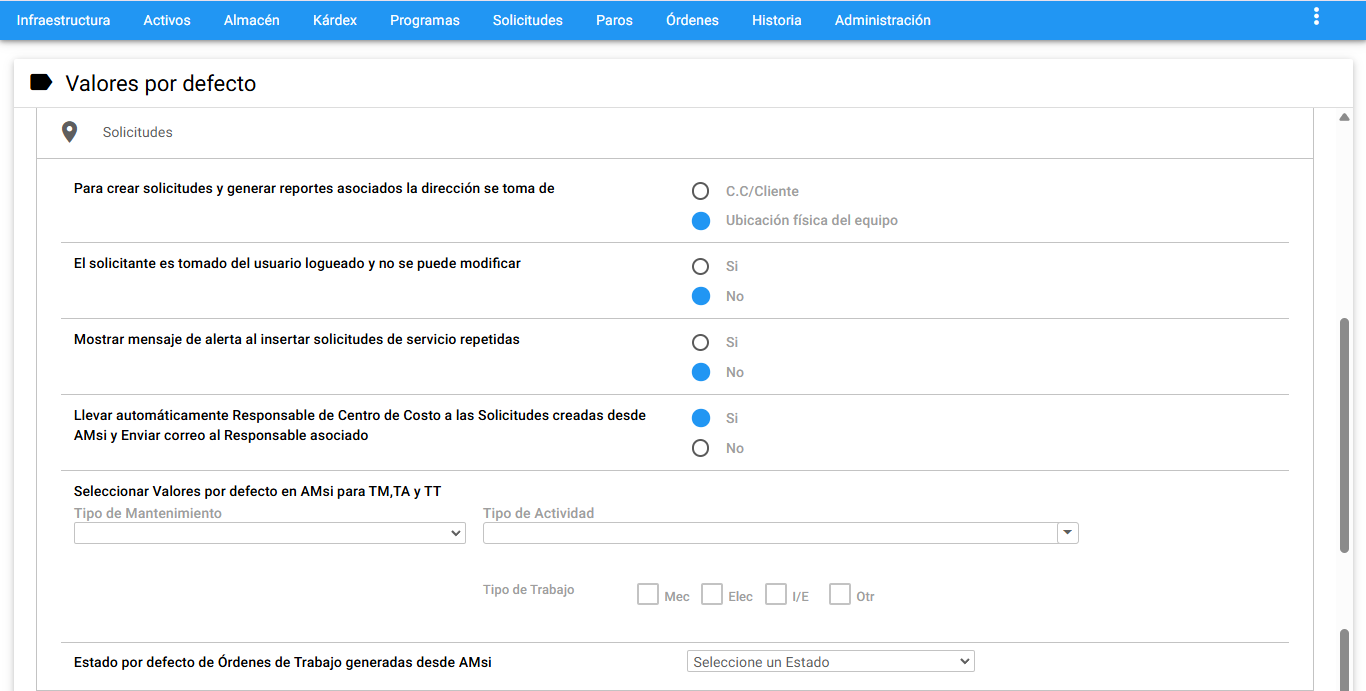Click the black tag icon beside Valores por defecto
The height and width of the screenshot is (691, 1366).
41,83
